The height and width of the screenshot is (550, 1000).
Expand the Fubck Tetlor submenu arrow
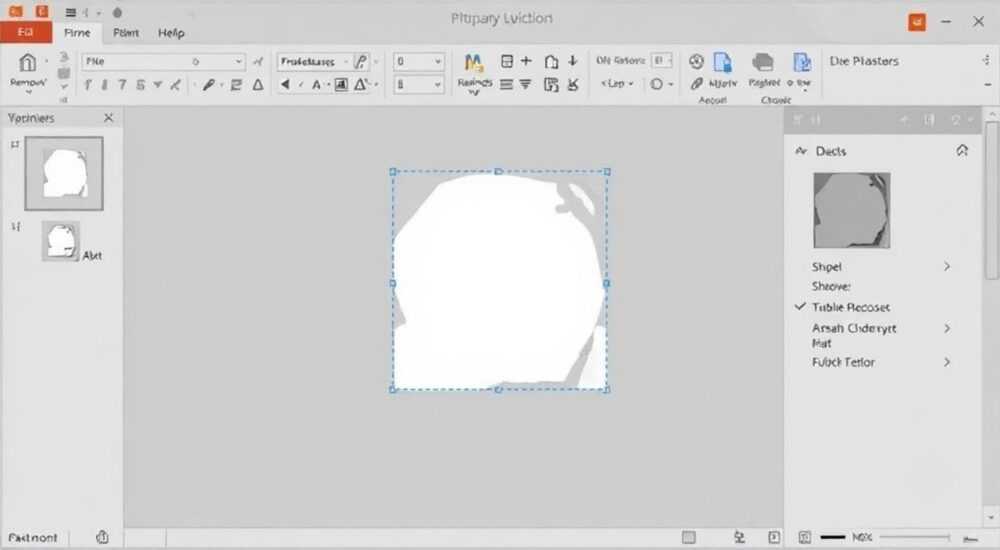[x=947, y=362]
